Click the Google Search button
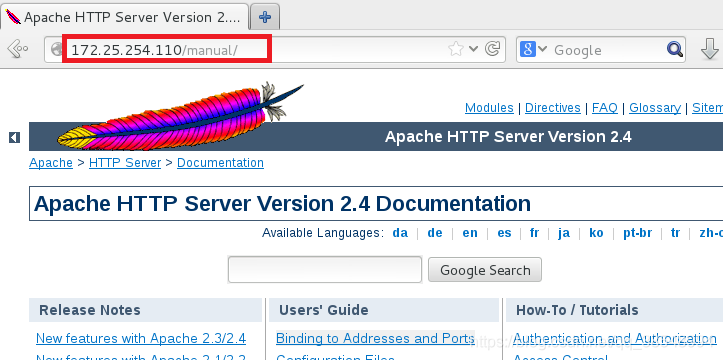Viewport: 723px width, 360px height. [x=485, y=270]
